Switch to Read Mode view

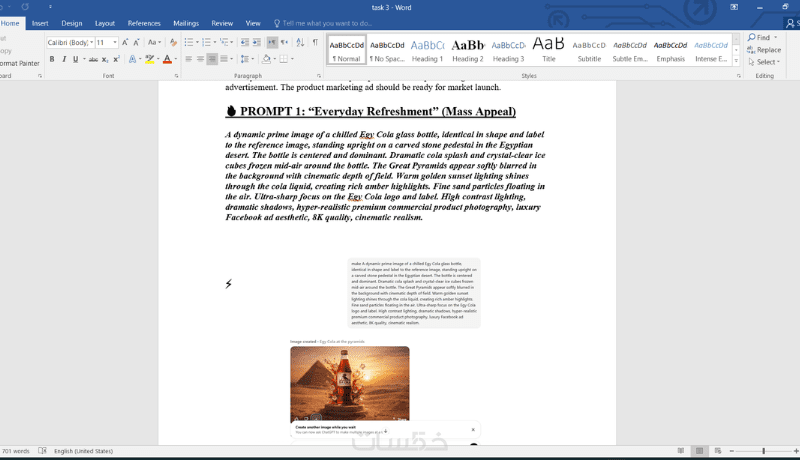681,451
